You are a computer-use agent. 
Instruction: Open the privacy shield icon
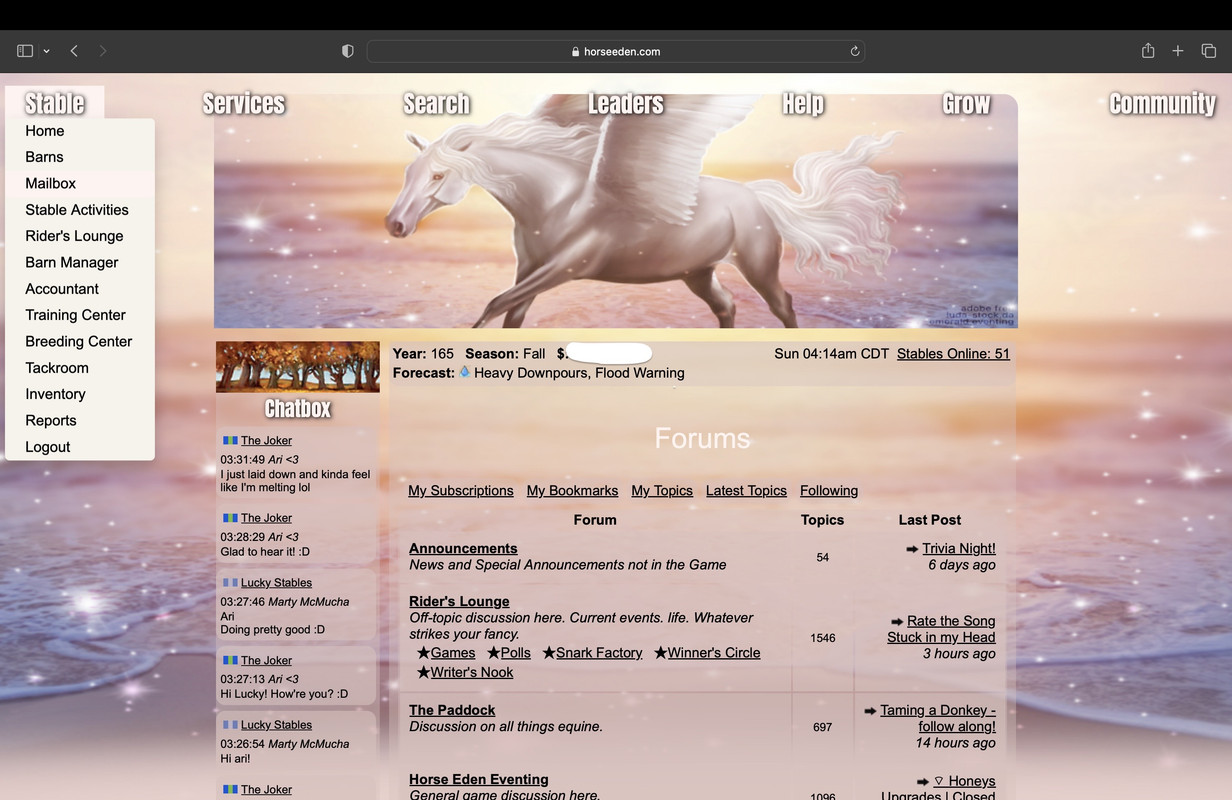click(348, 51)
